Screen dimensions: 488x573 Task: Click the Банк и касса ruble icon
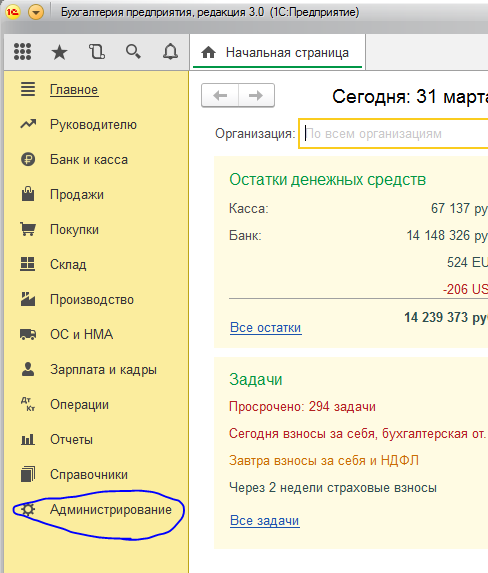pos(28,159)
